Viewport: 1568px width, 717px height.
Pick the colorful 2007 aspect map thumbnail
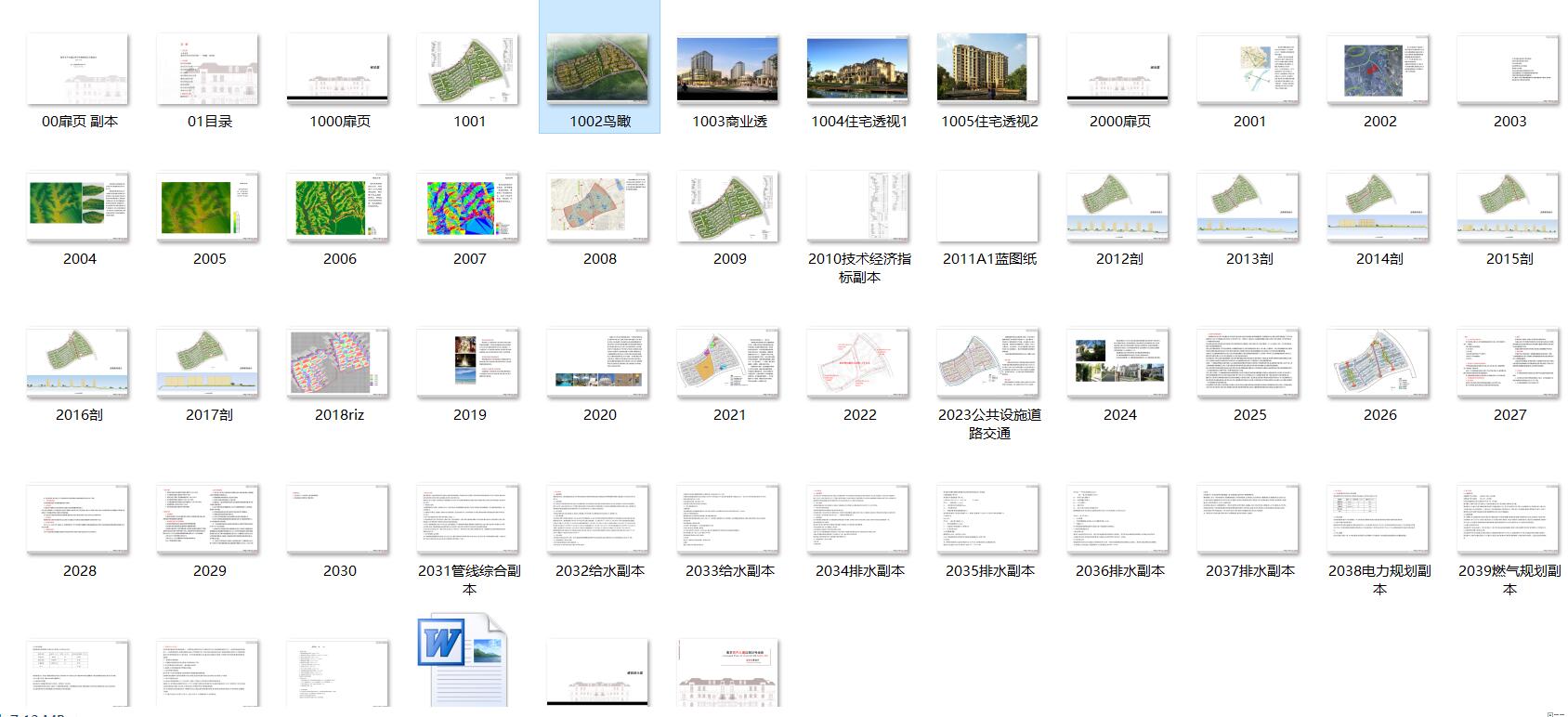[469, 207]
